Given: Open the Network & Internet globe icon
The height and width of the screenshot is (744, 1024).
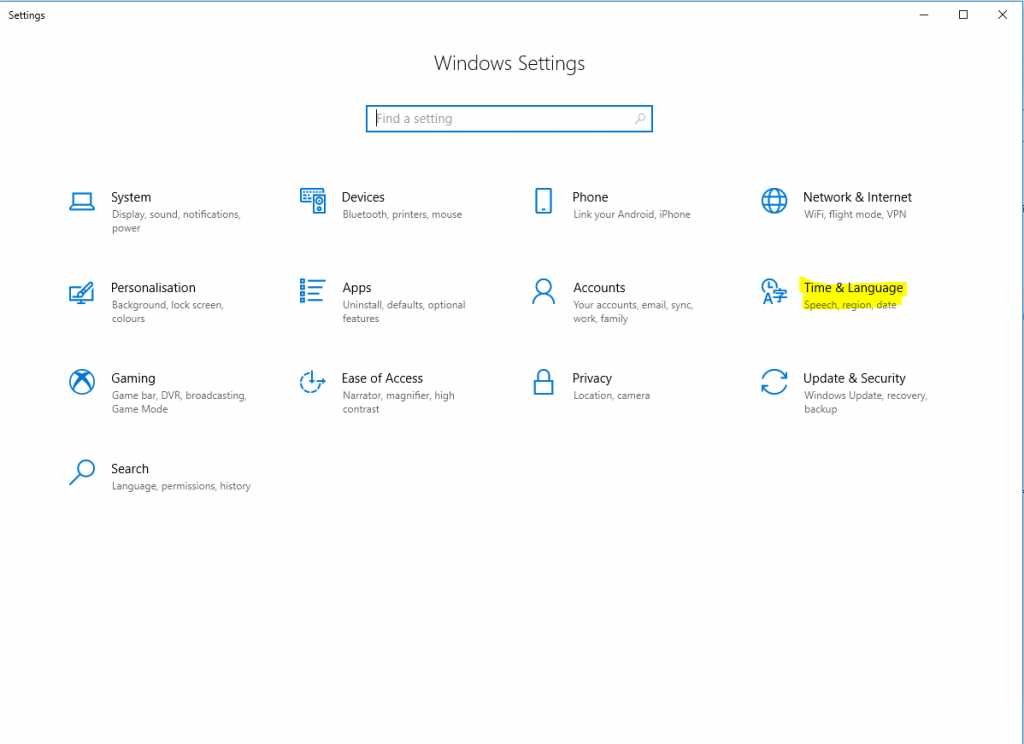Looking at the screenshot, I should tap(774, 201).
